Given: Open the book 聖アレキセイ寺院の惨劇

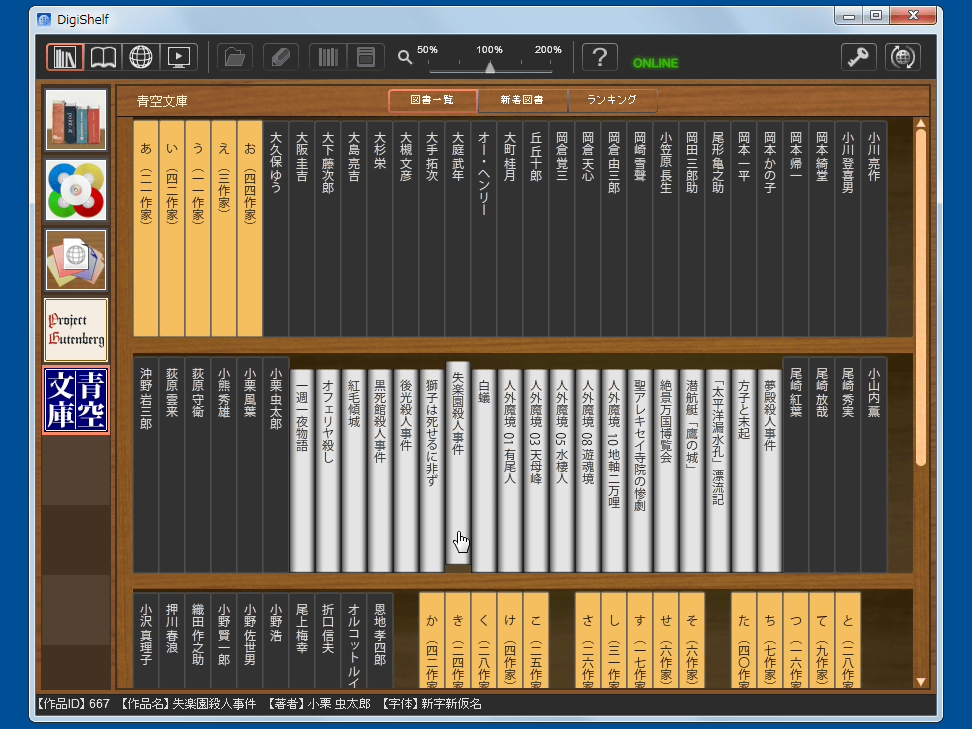Looking at the screenshot, I should coord(640,471).
